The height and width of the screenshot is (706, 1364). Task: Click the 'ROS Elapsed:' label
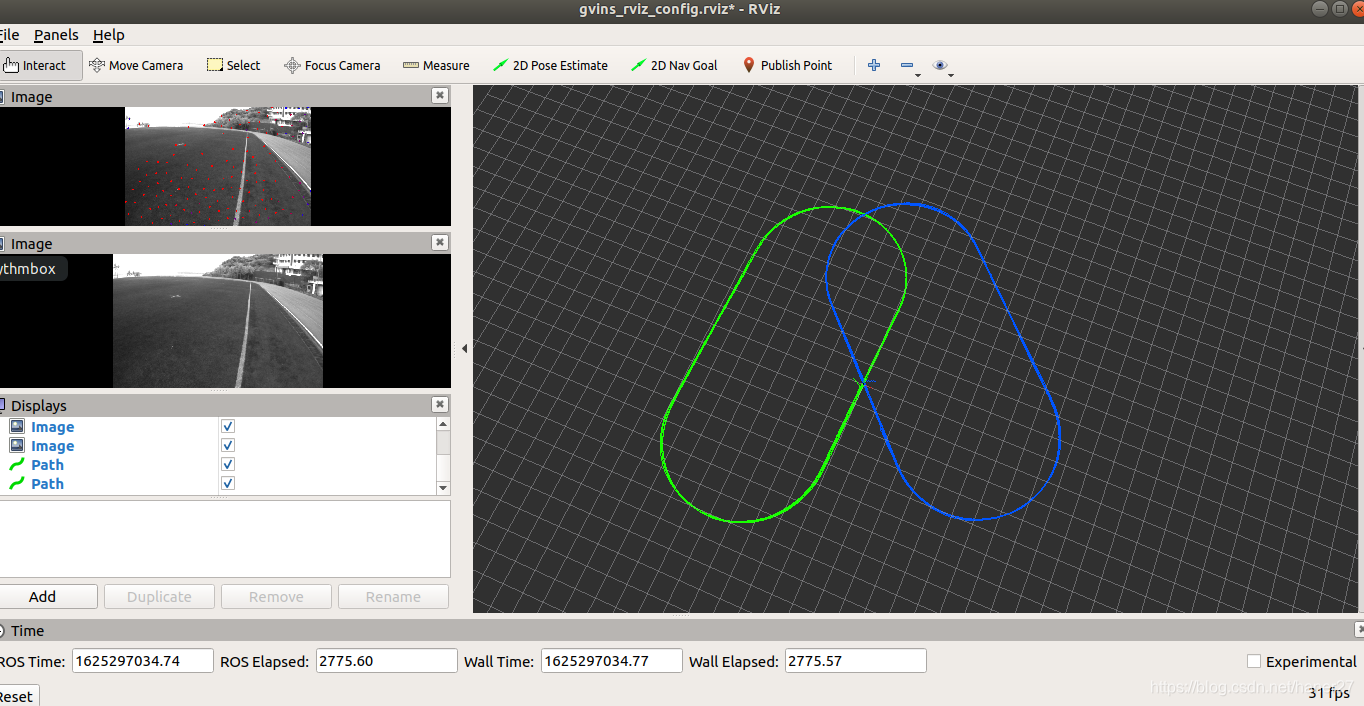click(265, 661)
